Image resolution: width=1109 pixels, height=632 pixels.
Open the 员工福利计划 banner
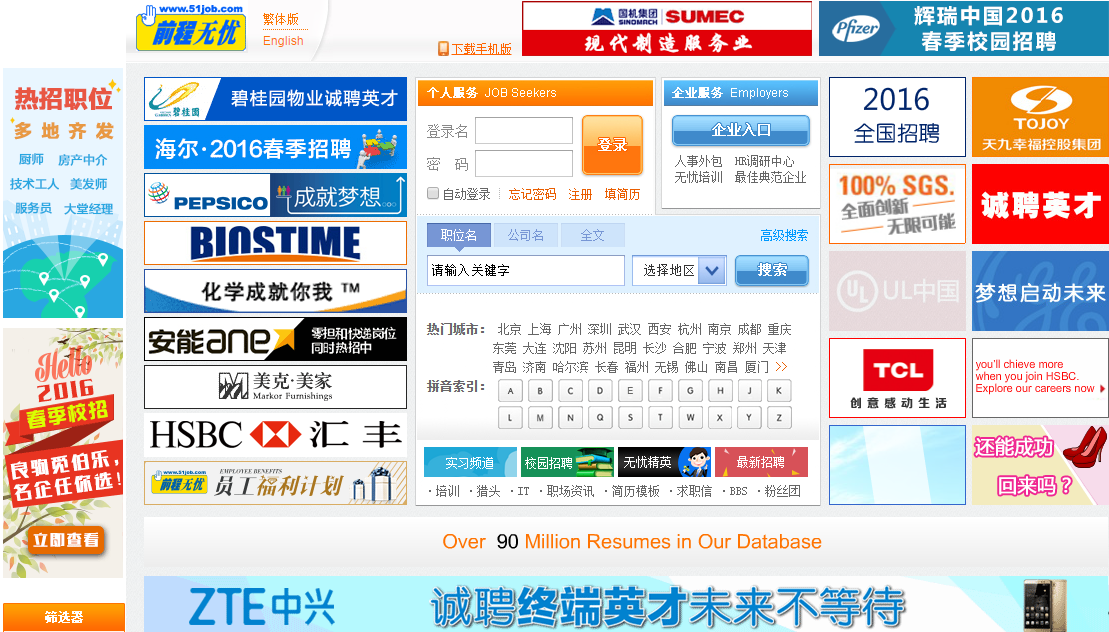point(275,483)
